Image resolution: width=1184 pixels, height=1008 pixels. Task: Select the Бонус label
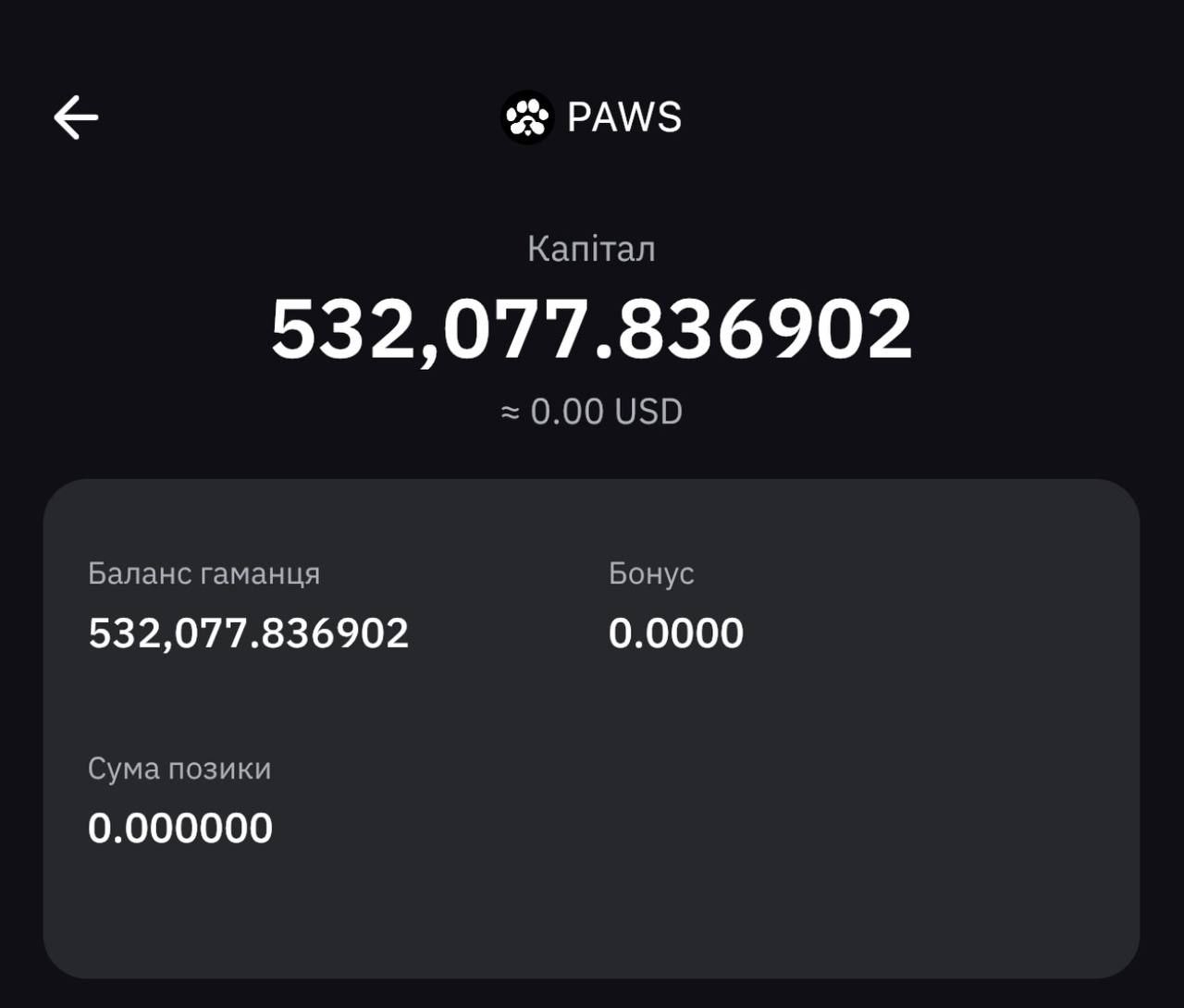[x=651, y=573]
